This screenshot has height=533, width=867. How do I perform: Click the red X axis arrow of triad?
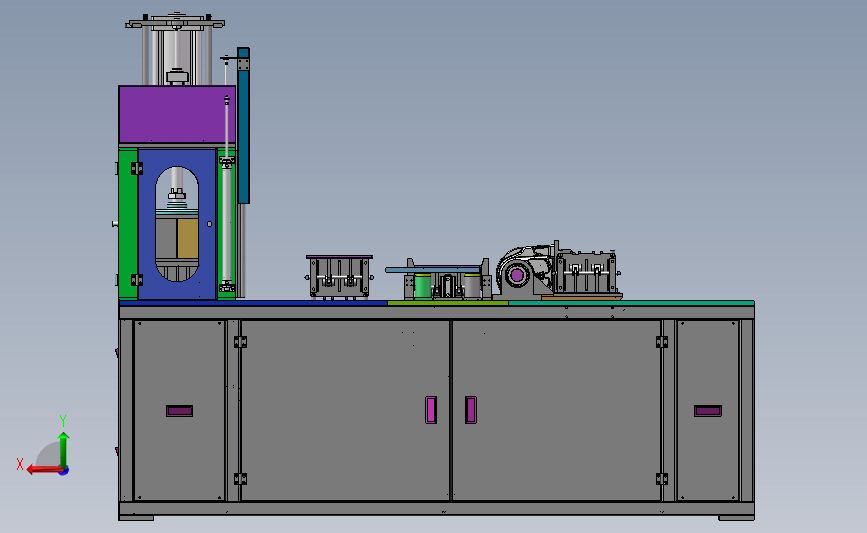[43, 469]
